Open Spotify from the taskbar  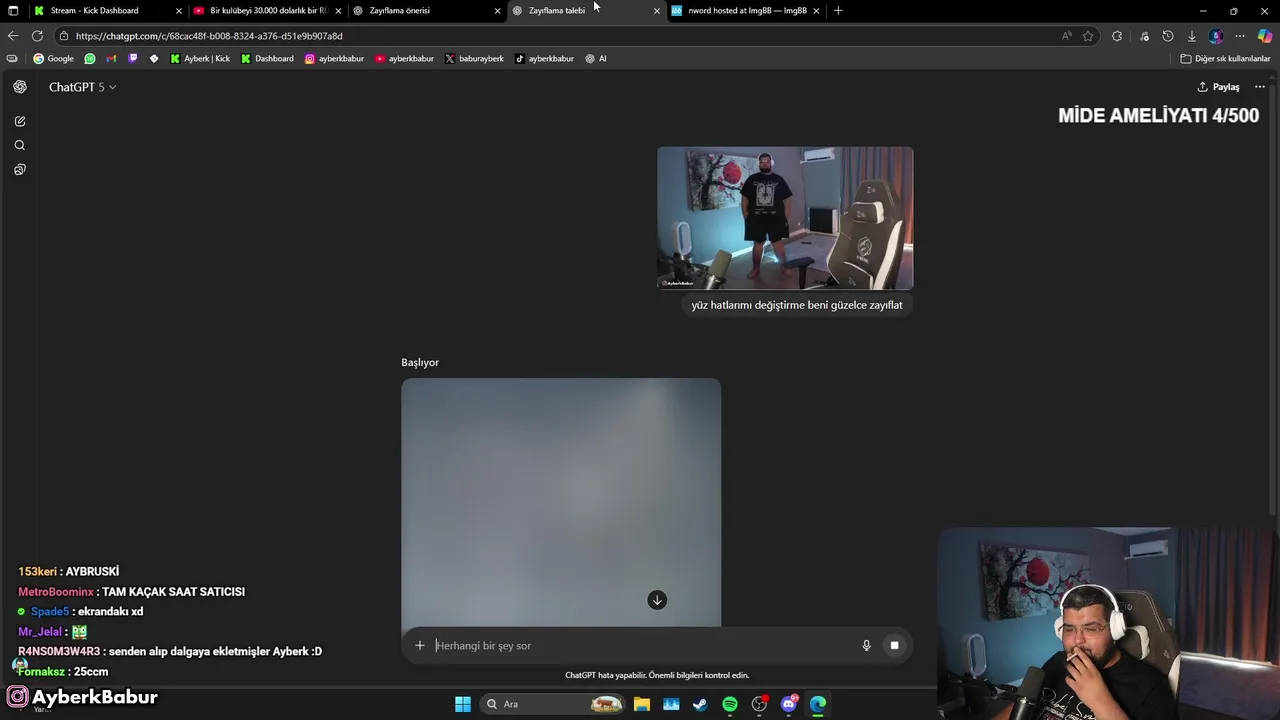730,704
